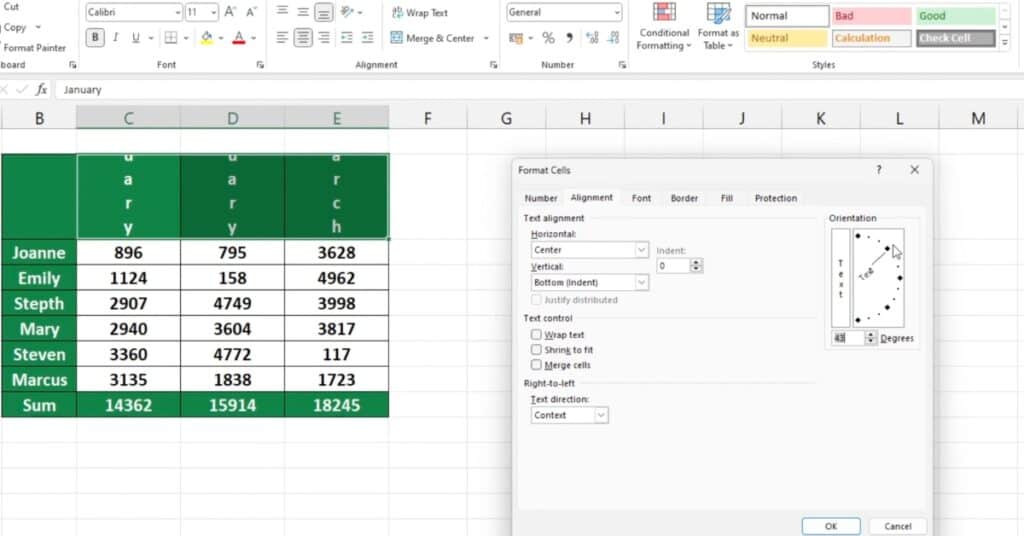This screenshot has height=536, width=1024.
Task: Expand the cell styles gallery More arrow
Action: [1005, 42]
